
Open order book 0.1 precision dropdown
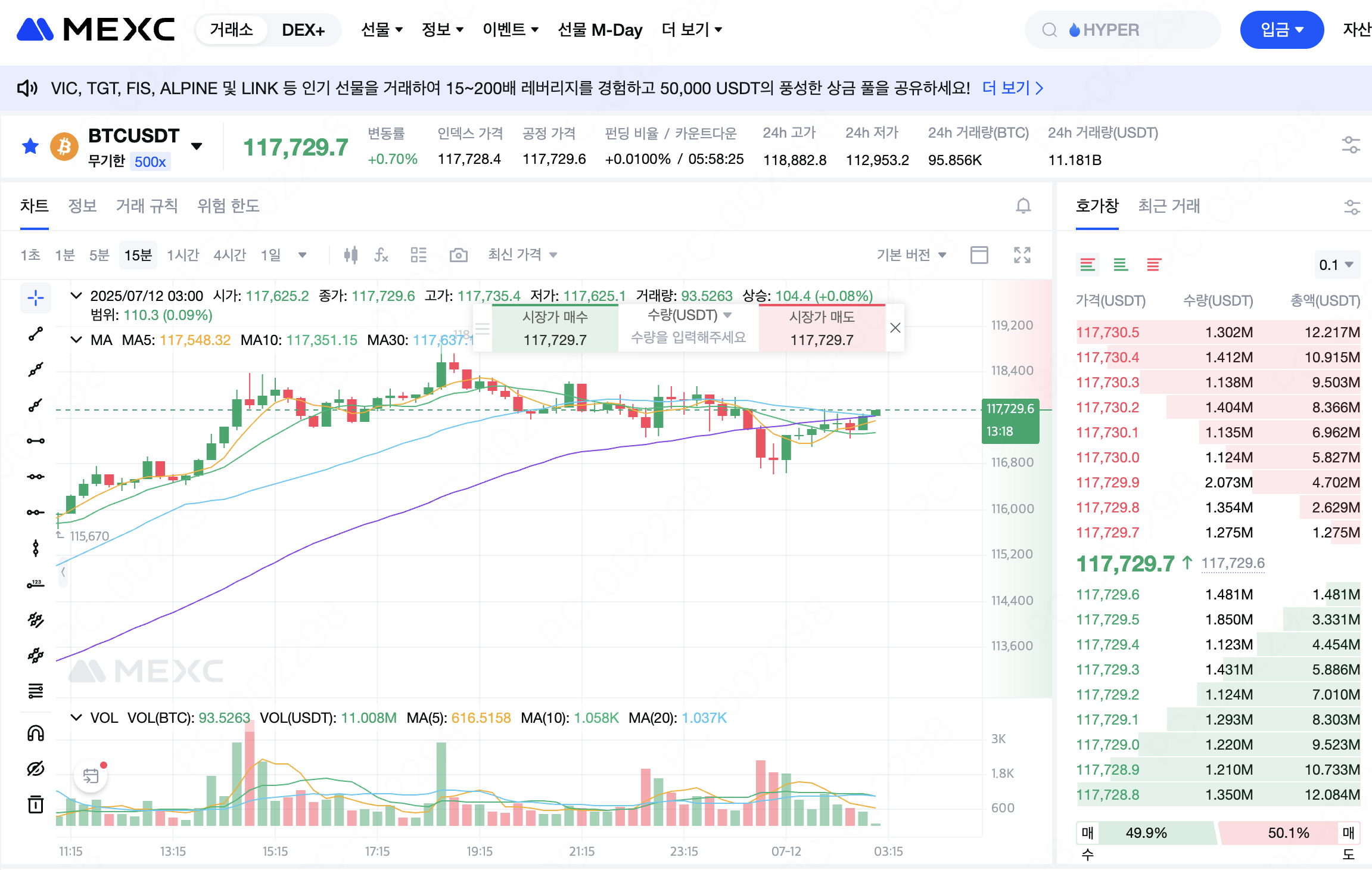[1336, 265]
